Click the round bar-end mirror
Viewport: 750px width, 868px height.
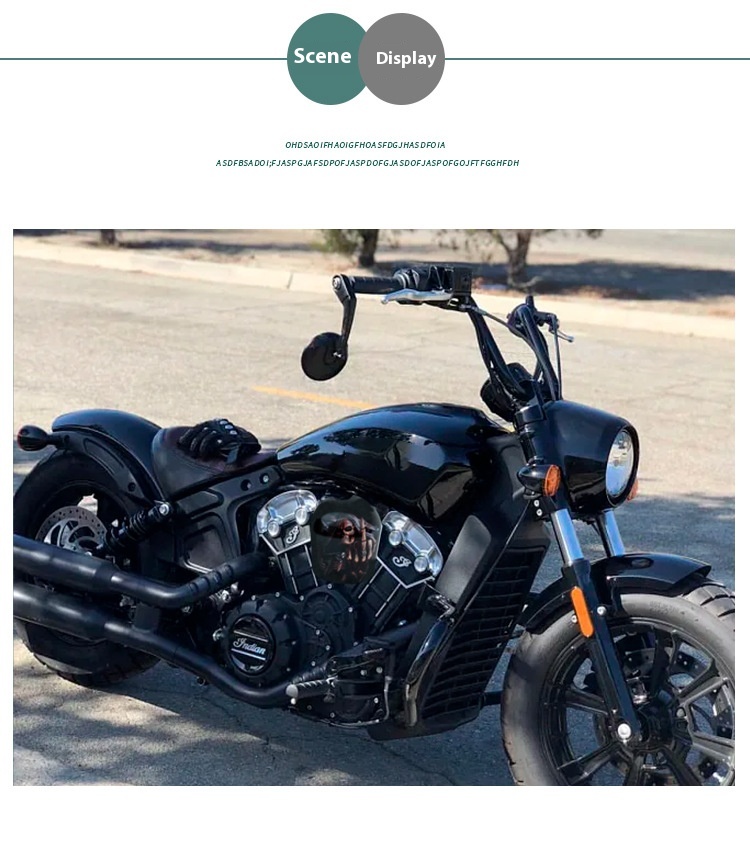324,356
